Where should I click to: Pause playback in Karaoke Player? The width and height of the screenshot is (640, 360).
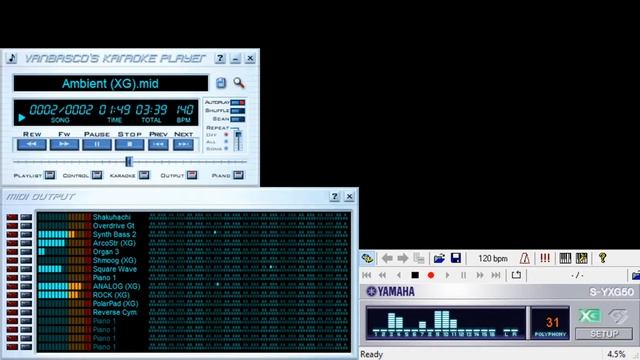pyautogui.click(x=97, y=144)
